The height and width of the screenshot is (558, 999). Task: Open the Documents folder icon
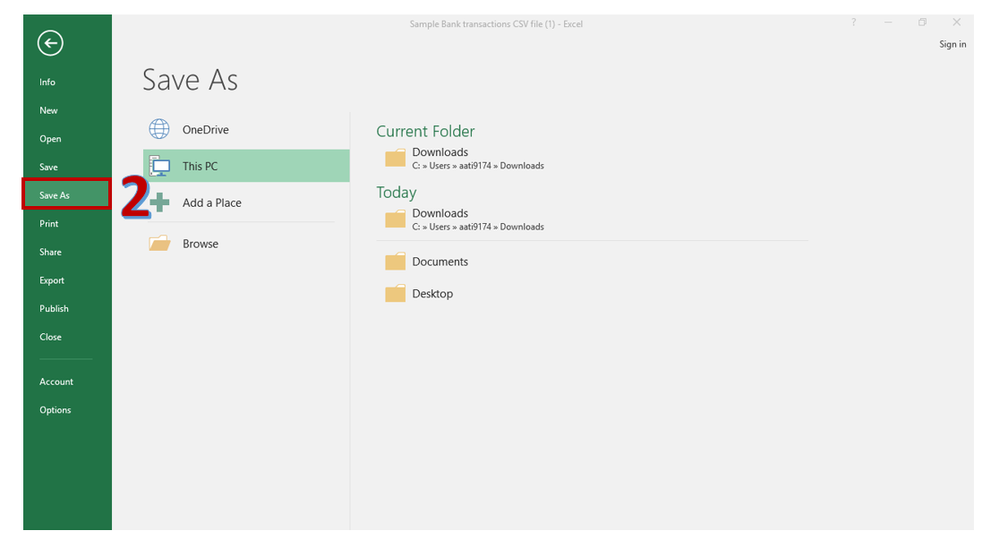(396, 262)
